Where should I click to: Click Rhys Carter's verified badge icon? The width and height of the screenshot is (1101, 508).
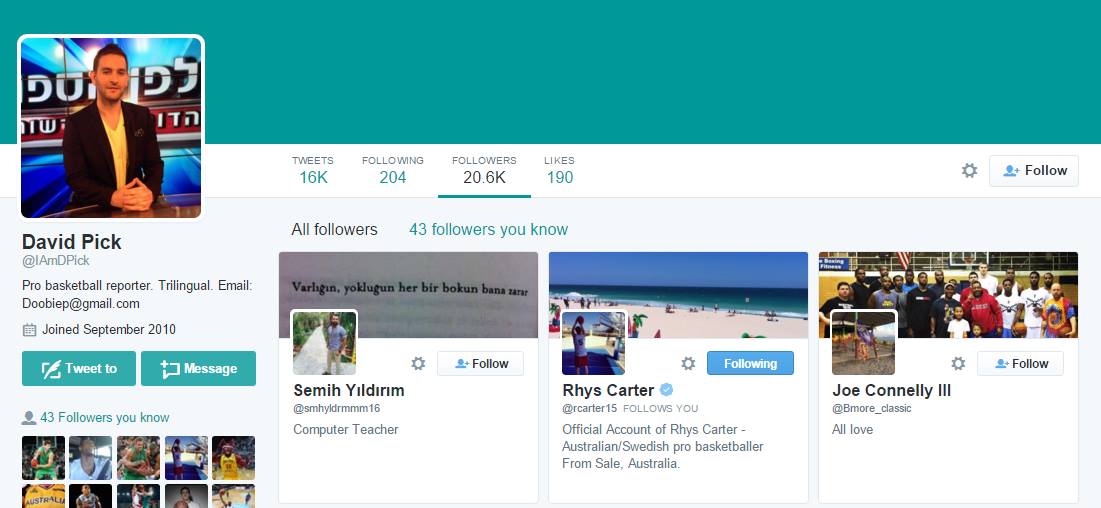pos(666,390)
